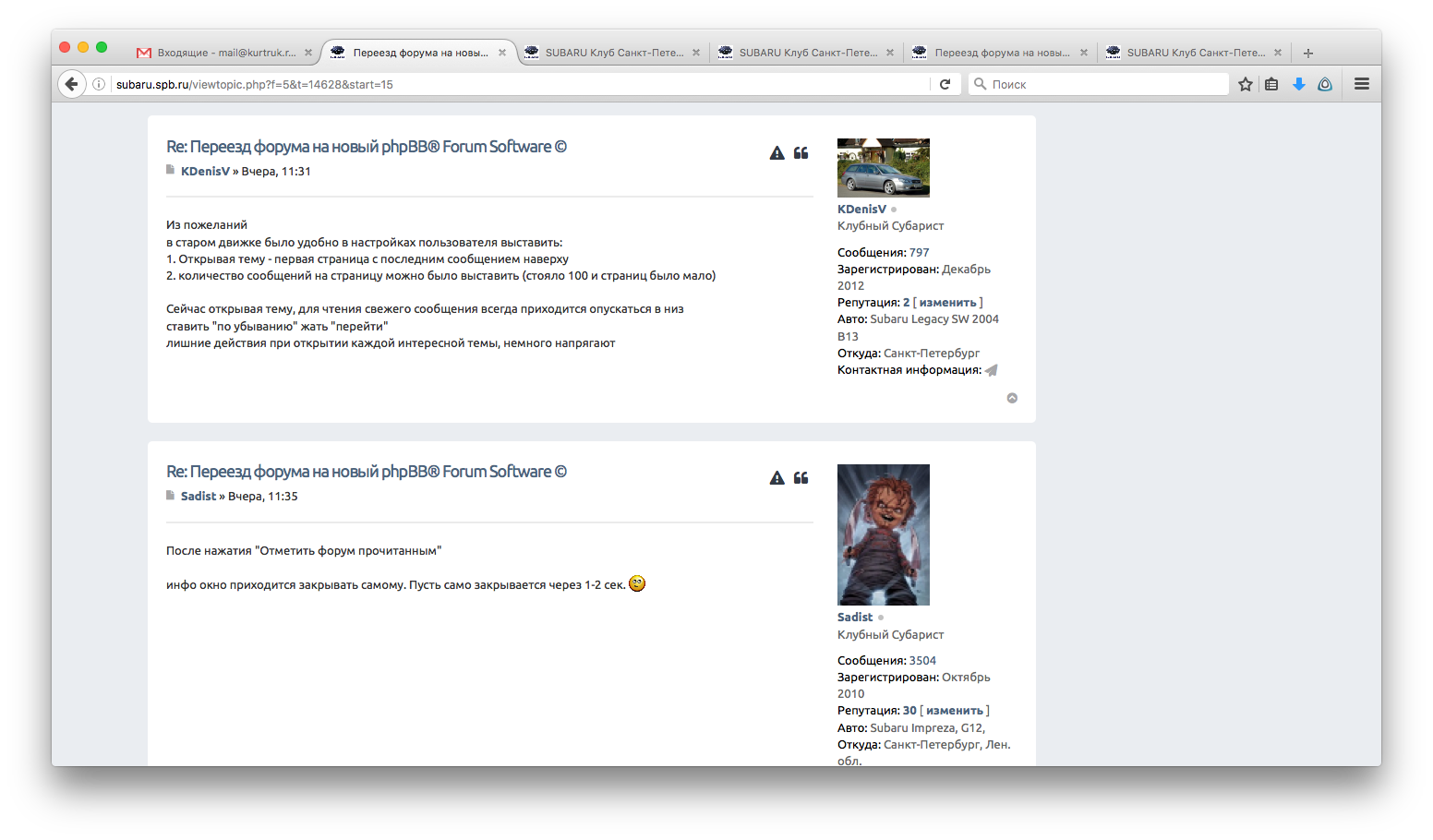Image resolution: width=1433 pixels, height=840 pixels.
Task: Switch to the Входящие Gmail tab
Action: tap(225, 53)
